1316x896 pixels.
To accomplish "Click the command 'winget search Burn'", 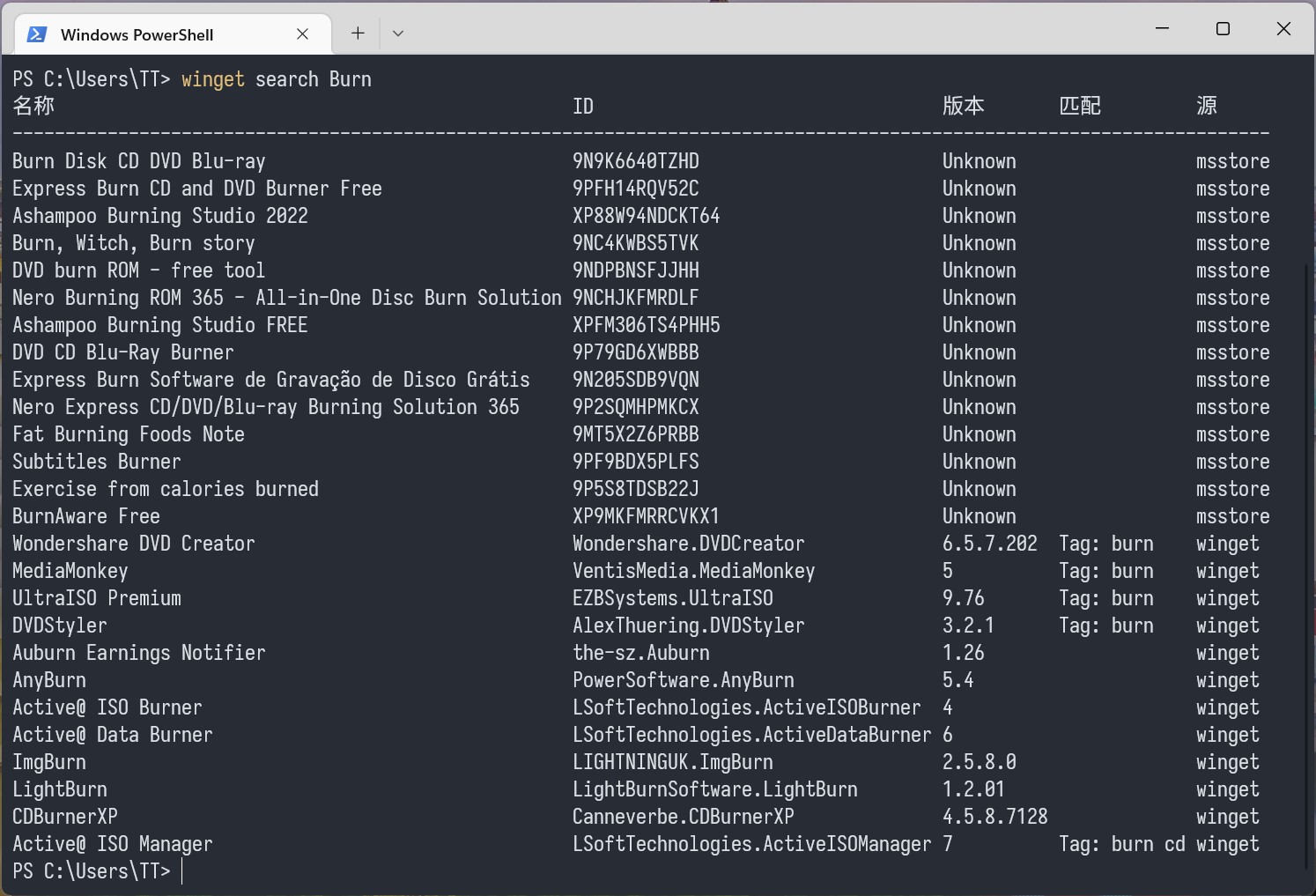I will pyautogui.click(x=277, y=79).
